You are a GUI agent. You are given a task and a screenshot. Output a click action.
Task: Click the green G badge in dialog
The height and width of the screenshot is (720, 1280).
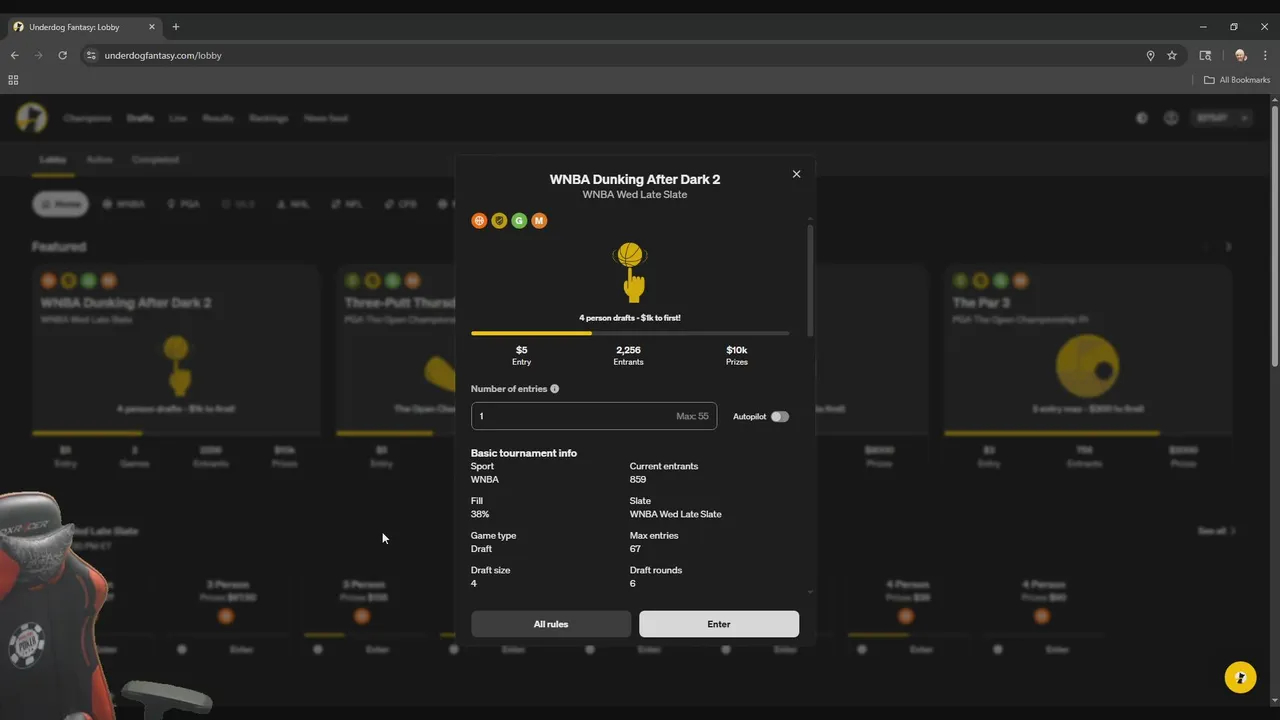519,221
